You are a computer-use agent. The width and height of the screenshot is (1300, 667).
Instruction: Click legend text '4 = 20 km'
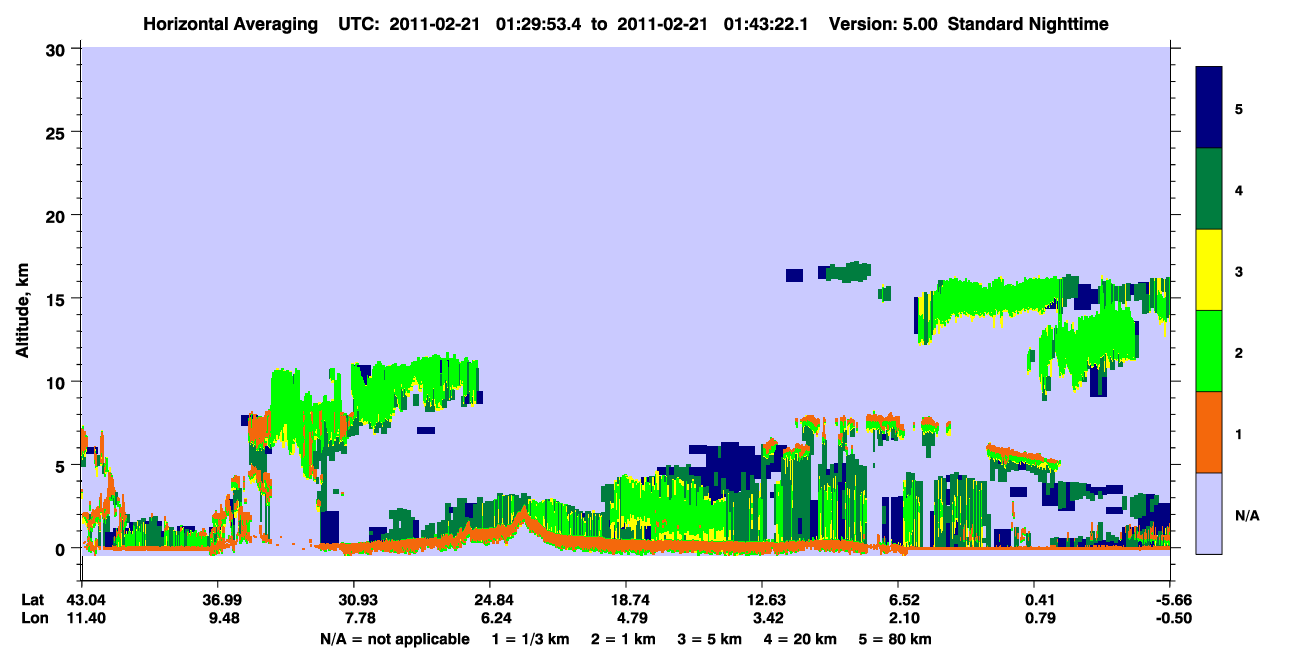click(x=802, y=639)
